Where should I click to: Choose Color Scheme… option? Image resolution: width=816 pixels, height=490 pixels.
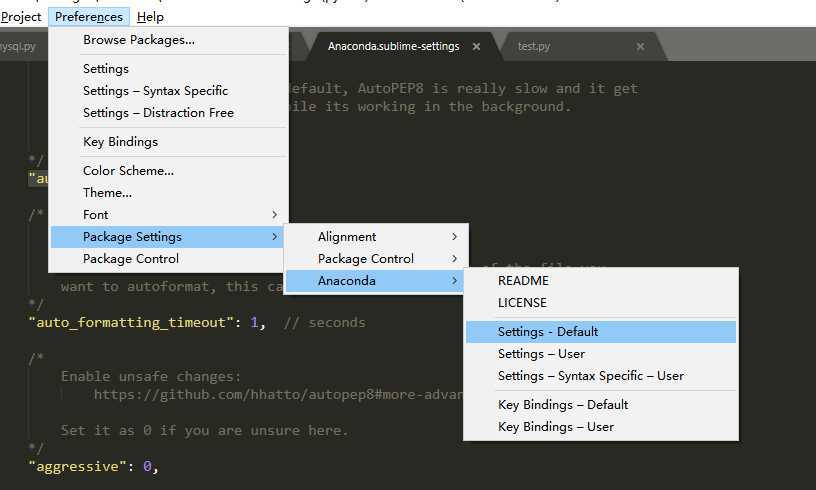169,171
